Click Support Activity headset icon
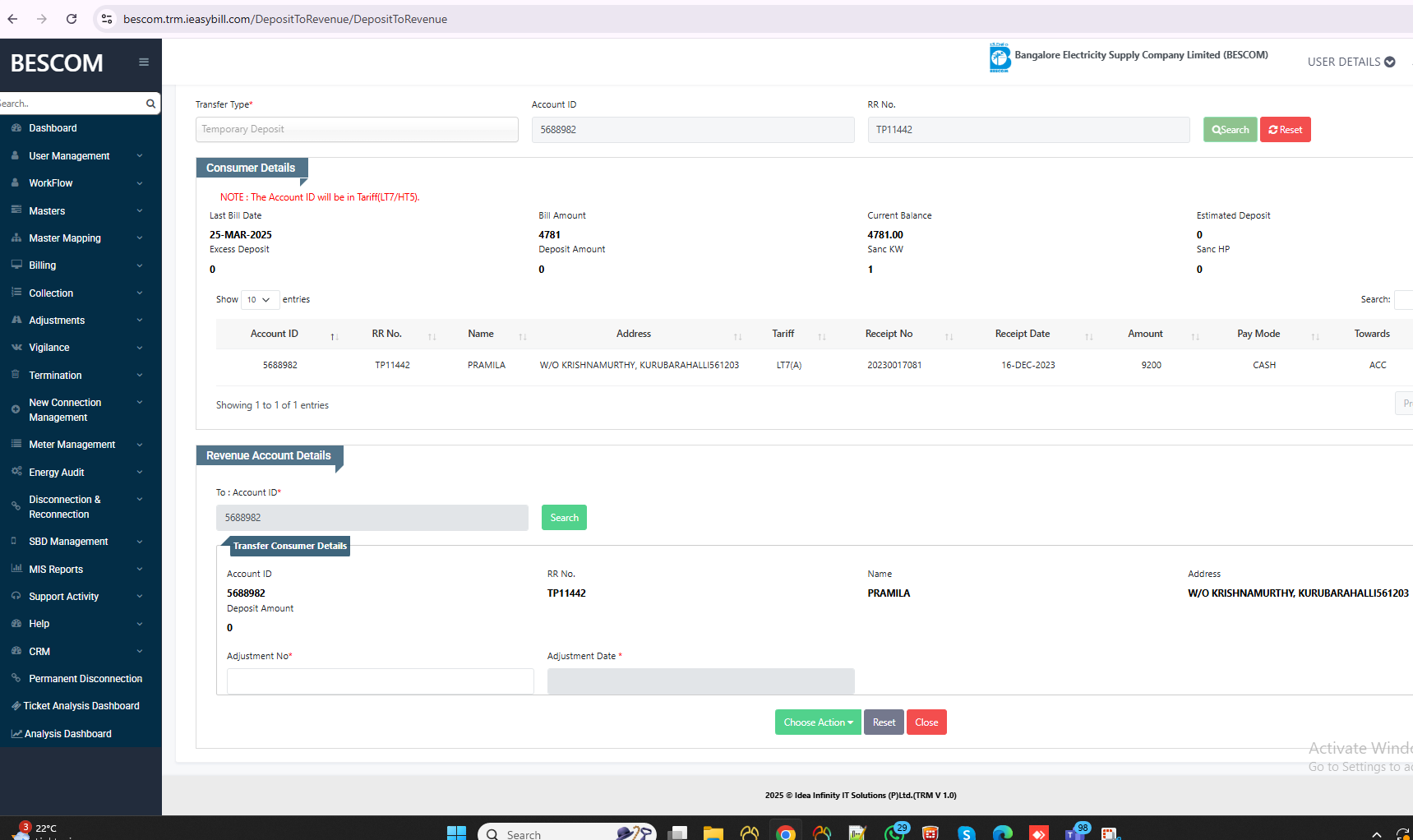The height and width of the screenshot is (840, 1413). (x=16, y=596)
